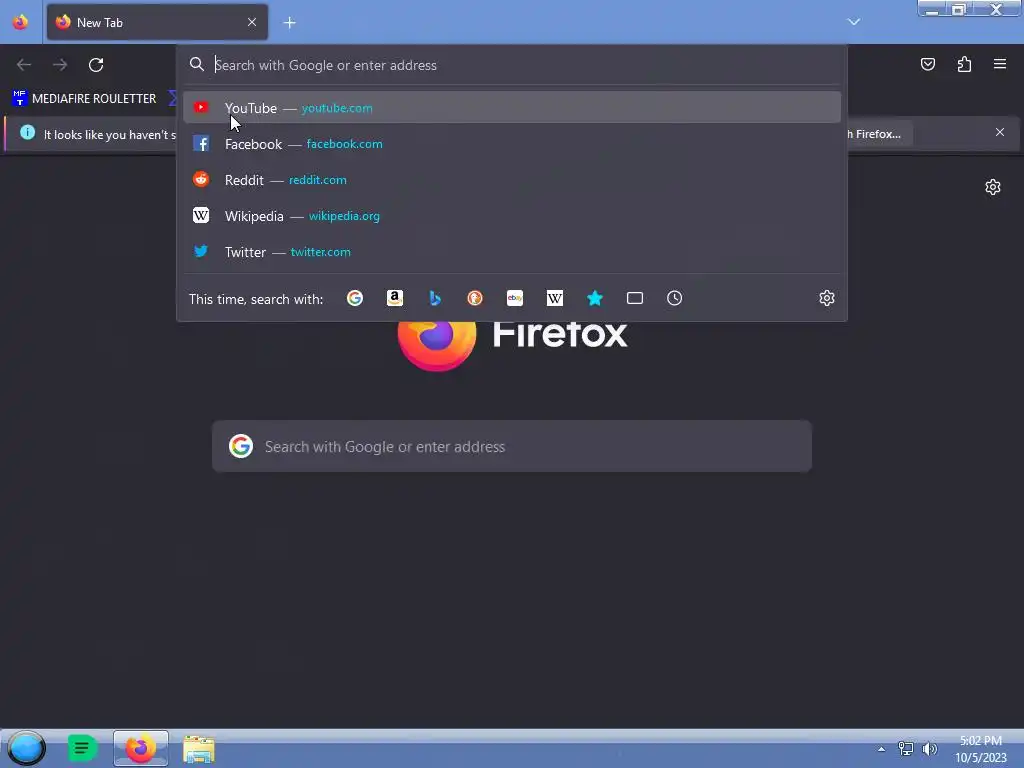The height and width of the screenshot is (768, 1024).
Task: Click the page's Google search box
Action: click(512, 447)
